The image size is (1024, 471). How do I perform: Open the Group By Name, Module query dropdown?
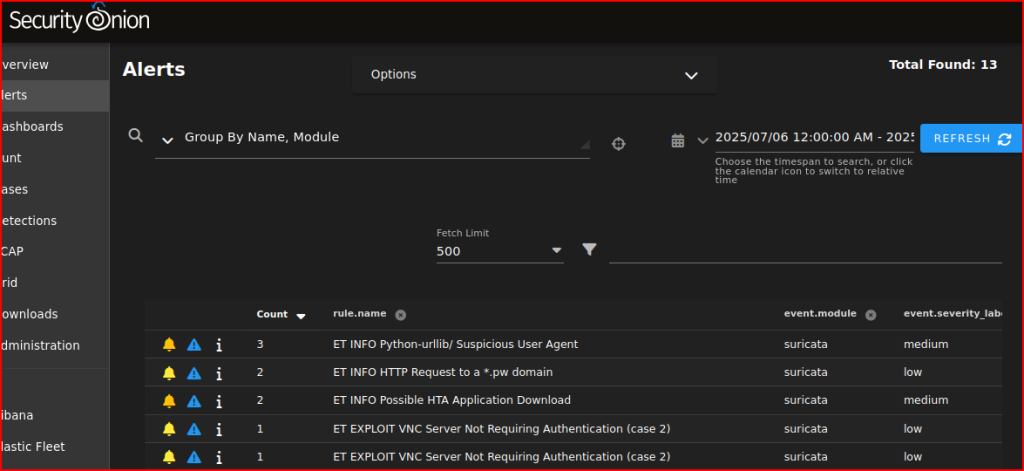tap(168, 139)
